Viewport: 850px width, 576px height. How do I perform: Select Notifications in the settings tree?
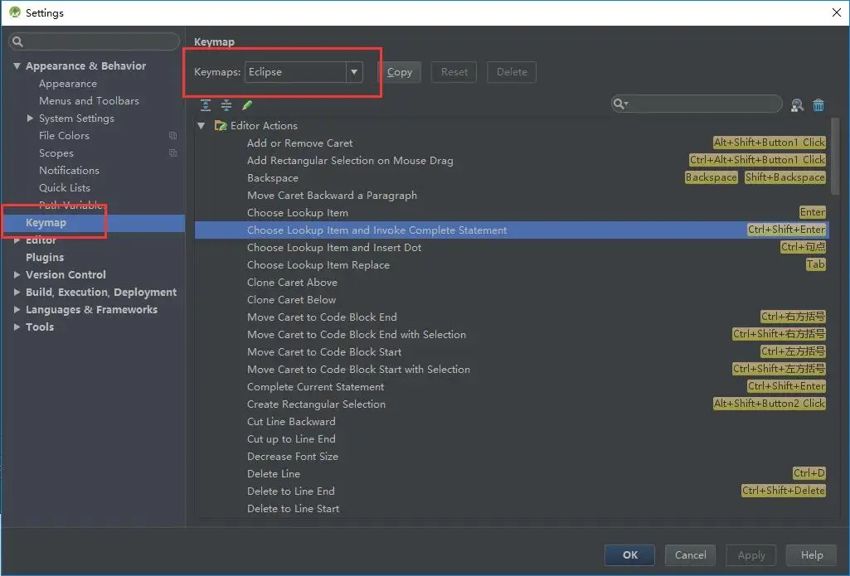[69, 170]
